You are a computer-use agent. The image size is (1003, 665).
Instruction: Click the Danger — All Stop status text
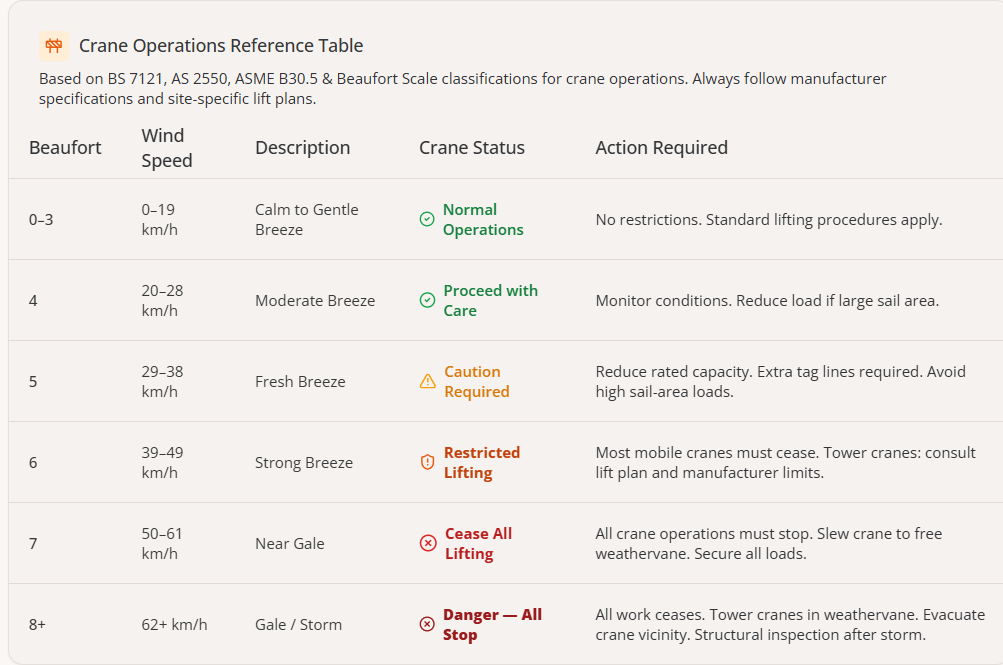coord(493,625)
